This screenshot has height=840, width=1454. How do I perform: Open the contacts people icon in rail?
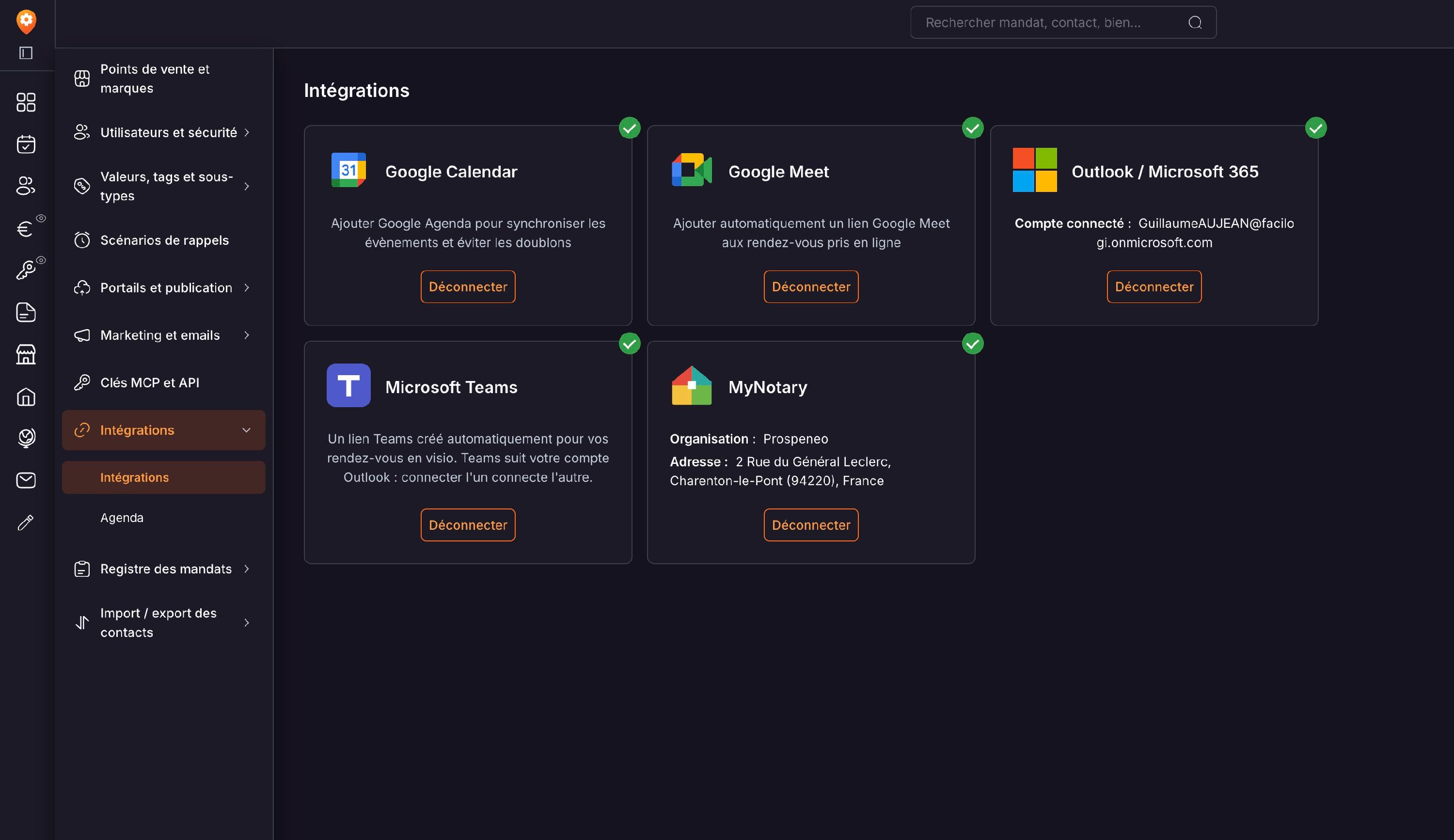pyautogui.click(x=26, y=186)
